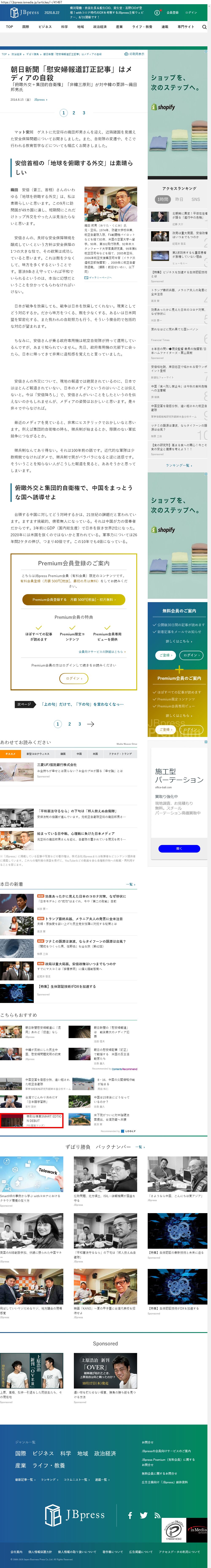The image size is (211, 1568).
Task: Open the 地域 navigation item
Action: 81,27
